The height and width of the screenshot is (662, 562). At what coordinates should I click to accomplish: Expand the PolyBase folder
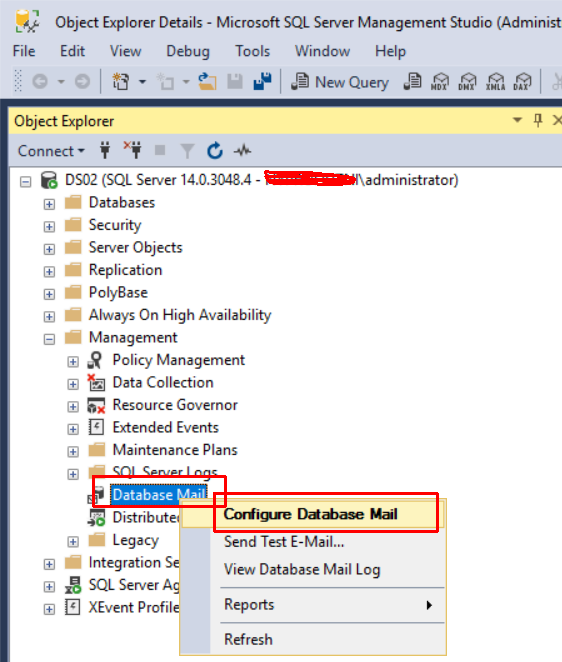(x=49, y=294)
